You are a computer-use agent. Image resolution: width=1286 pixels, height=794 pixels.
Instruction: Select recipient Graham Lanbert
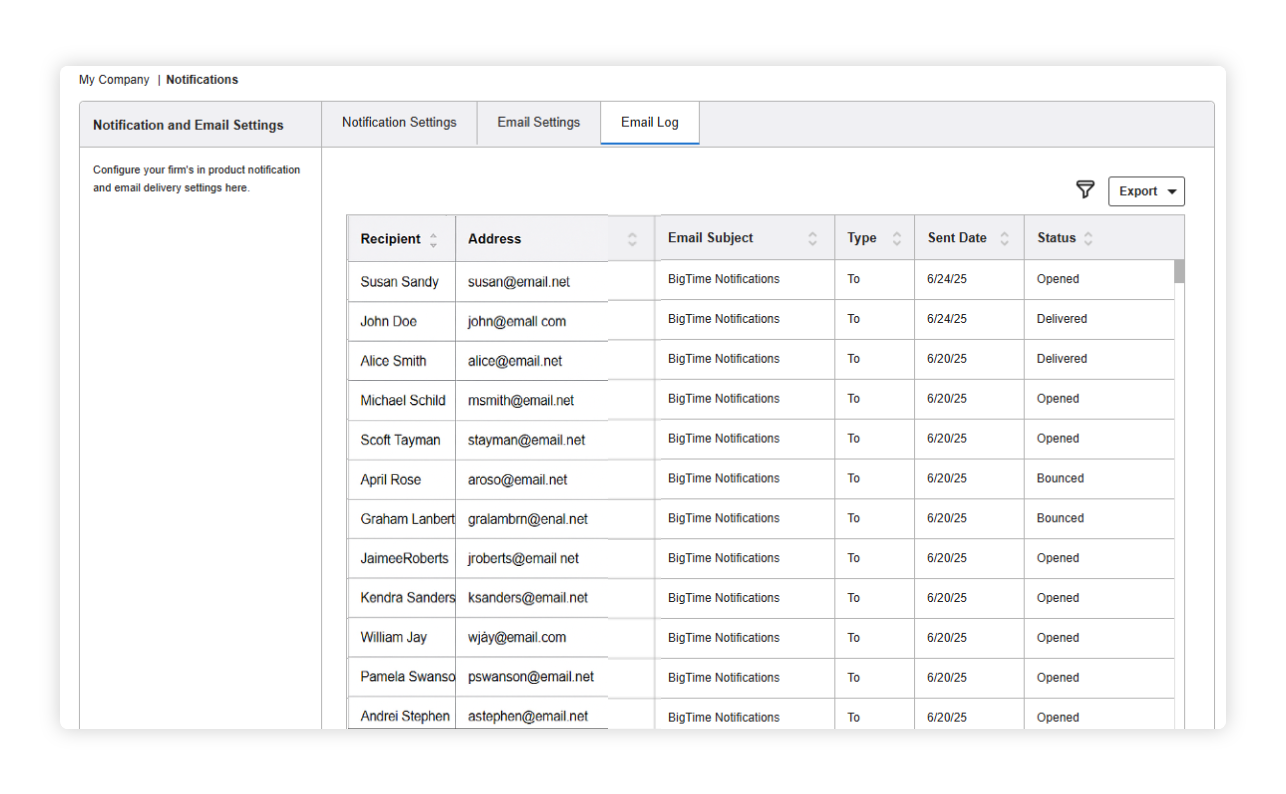pyautogui.click(x=407, y=519)
